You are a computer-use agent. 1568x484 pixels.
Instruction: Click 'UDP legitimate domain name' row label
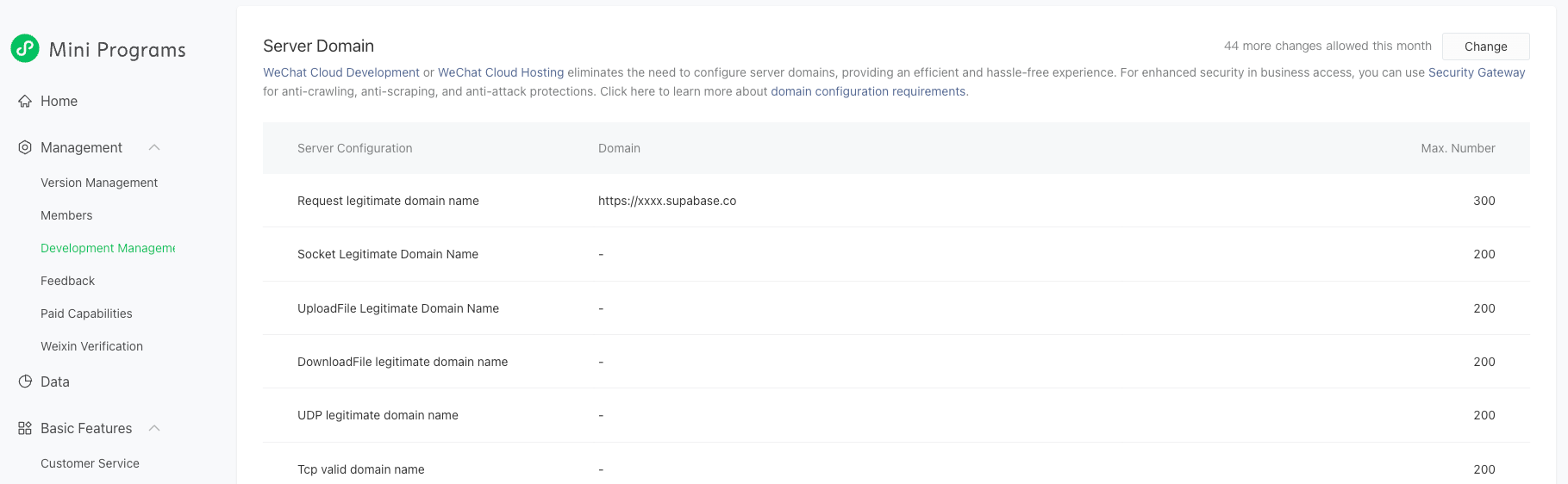coord(378,415)
